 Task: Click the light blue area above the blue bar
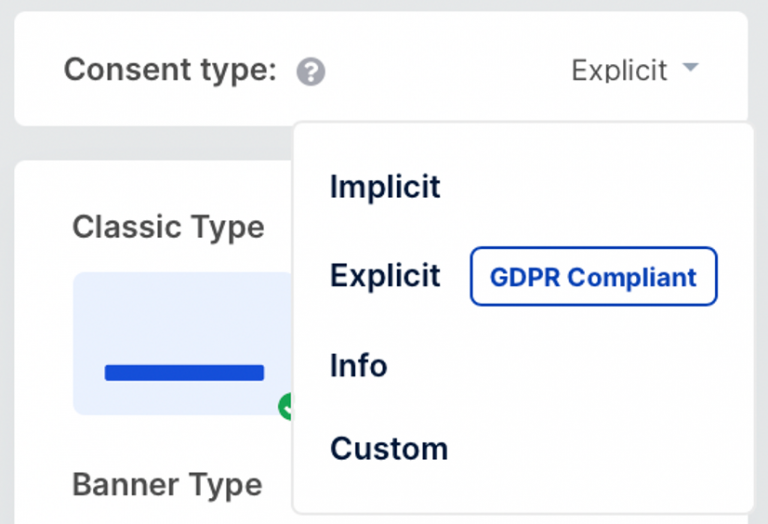[x=183, y=313]
